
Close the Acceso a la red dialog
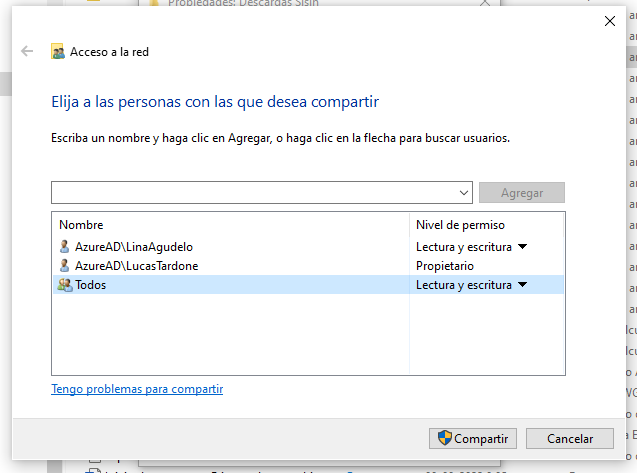[x=610, y=20]
